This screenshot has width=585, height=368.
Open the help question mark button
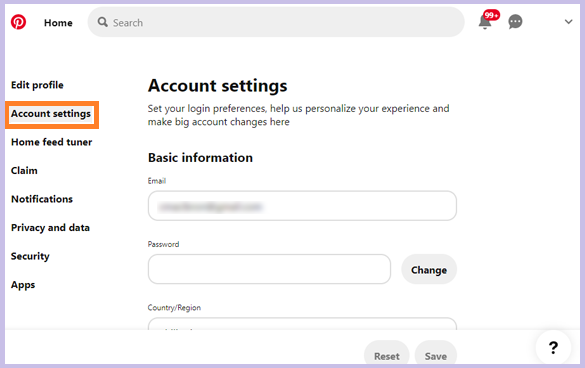(x=553, y=347)
